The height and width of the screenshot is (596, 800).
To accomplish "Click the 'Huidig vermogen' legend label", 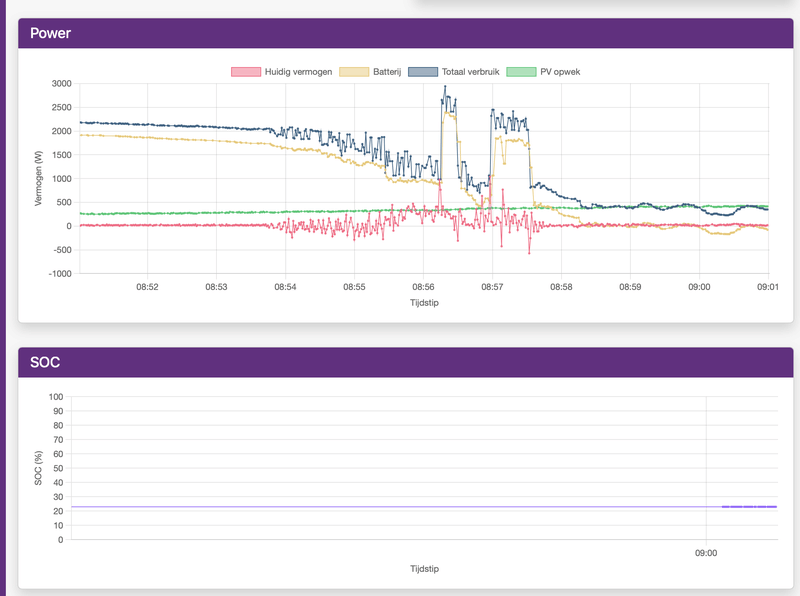I will (298, 72).
